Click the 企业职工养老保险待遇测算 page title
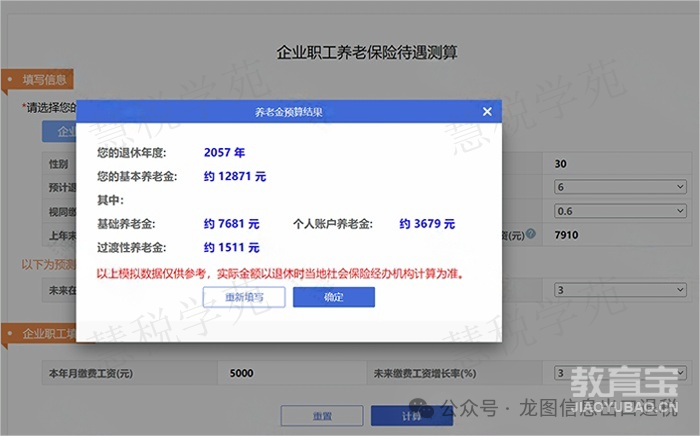This screenshot has height=436, width=700. pos(367,53)
